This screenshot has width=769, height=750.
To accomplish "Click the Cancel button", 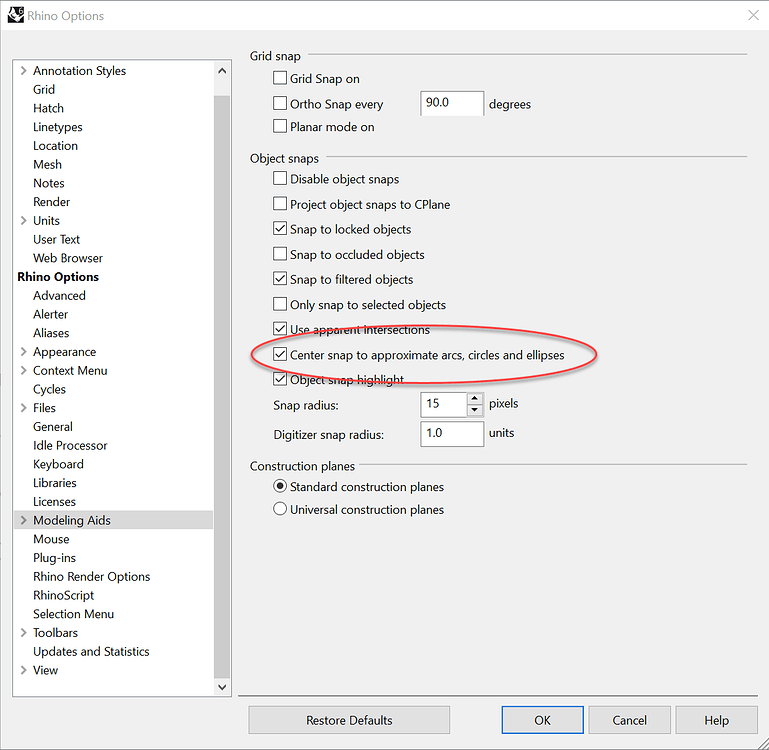I will pyautogui.click(x=629, y=720).
